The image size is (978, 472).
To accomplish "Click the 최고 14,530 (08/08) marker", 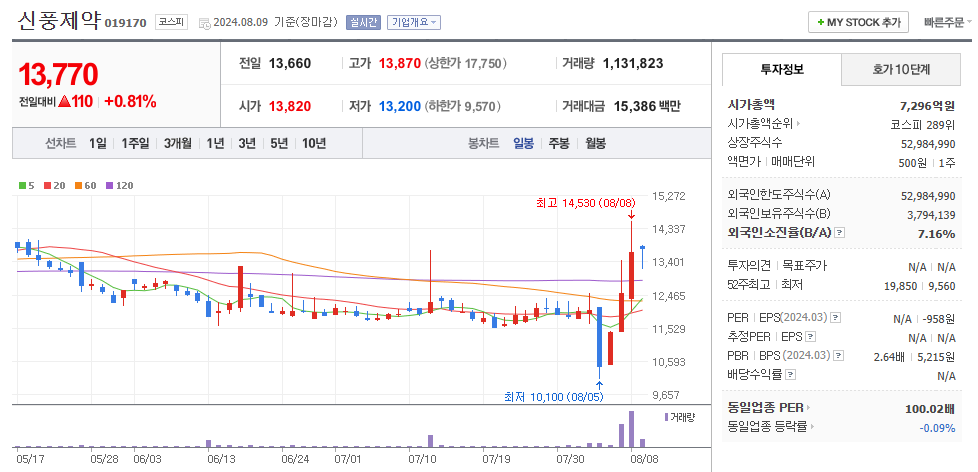I will [585, 203].
